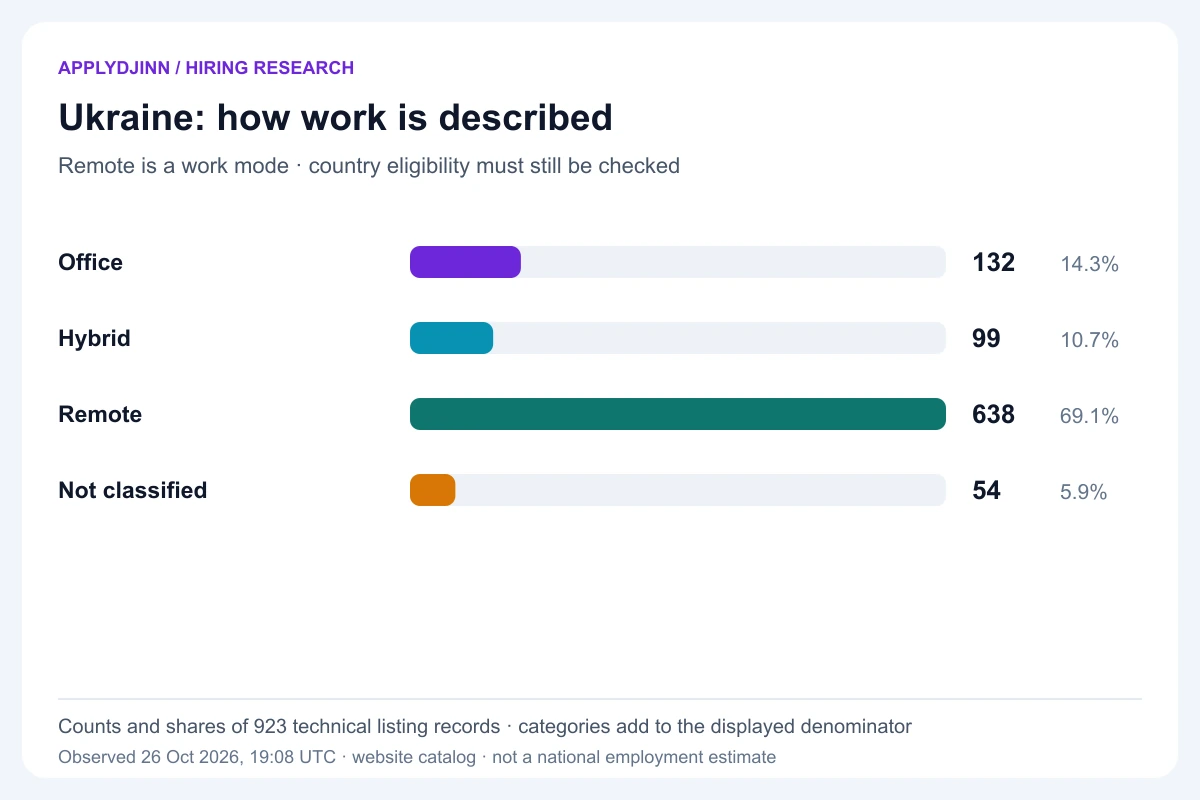Click the 14.3% share value
The height and width of the screenshot is (800, 1200).
(x=1089, y=265)
